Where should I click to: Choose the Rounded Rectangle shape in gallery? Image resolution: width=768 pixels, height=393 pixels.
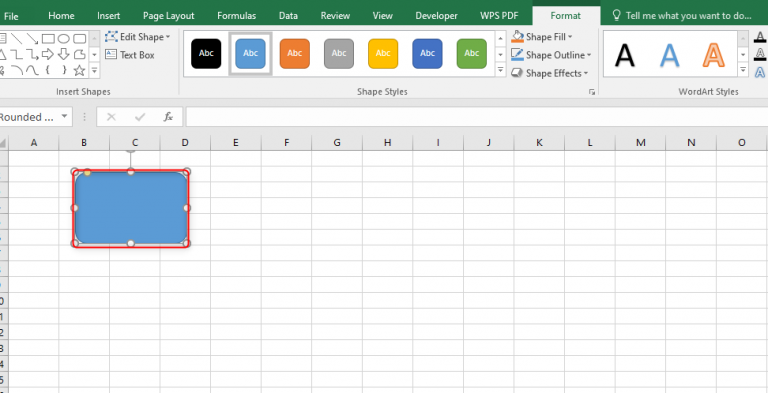79,39
